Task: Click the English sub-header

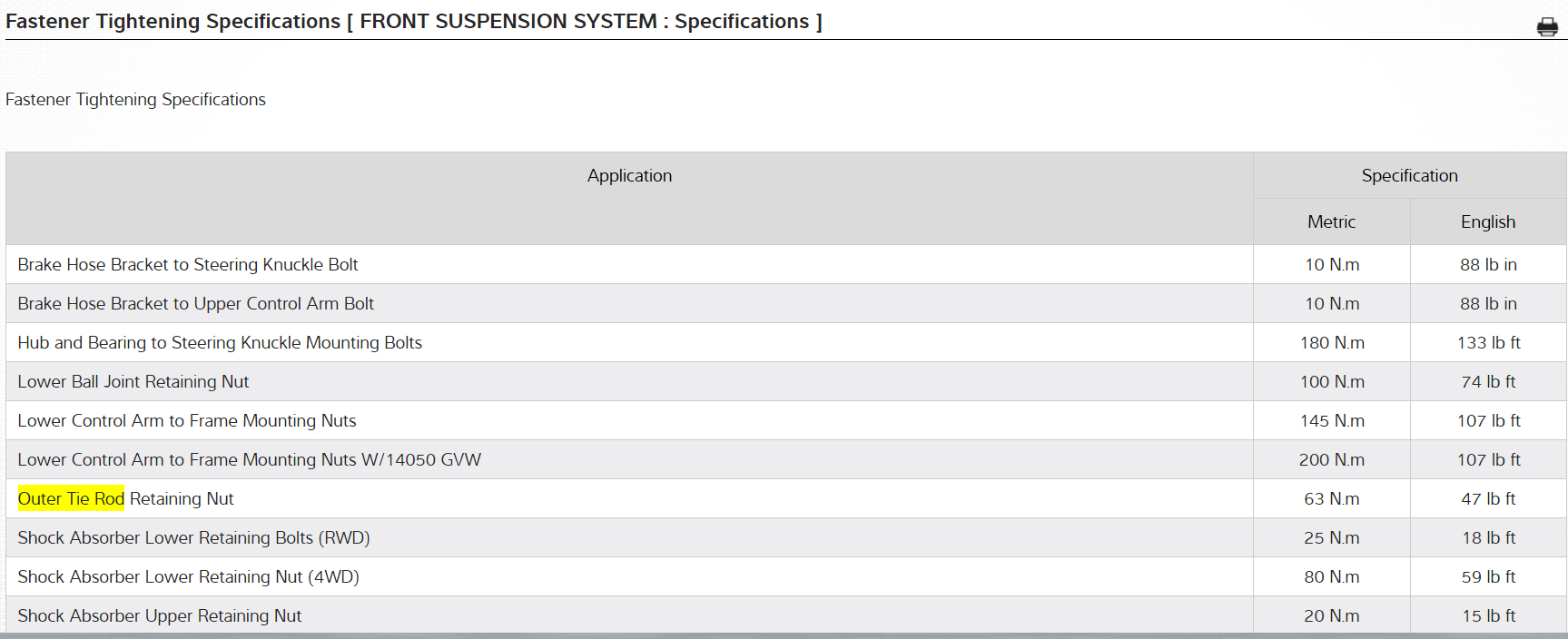Action: (1487, 222)
